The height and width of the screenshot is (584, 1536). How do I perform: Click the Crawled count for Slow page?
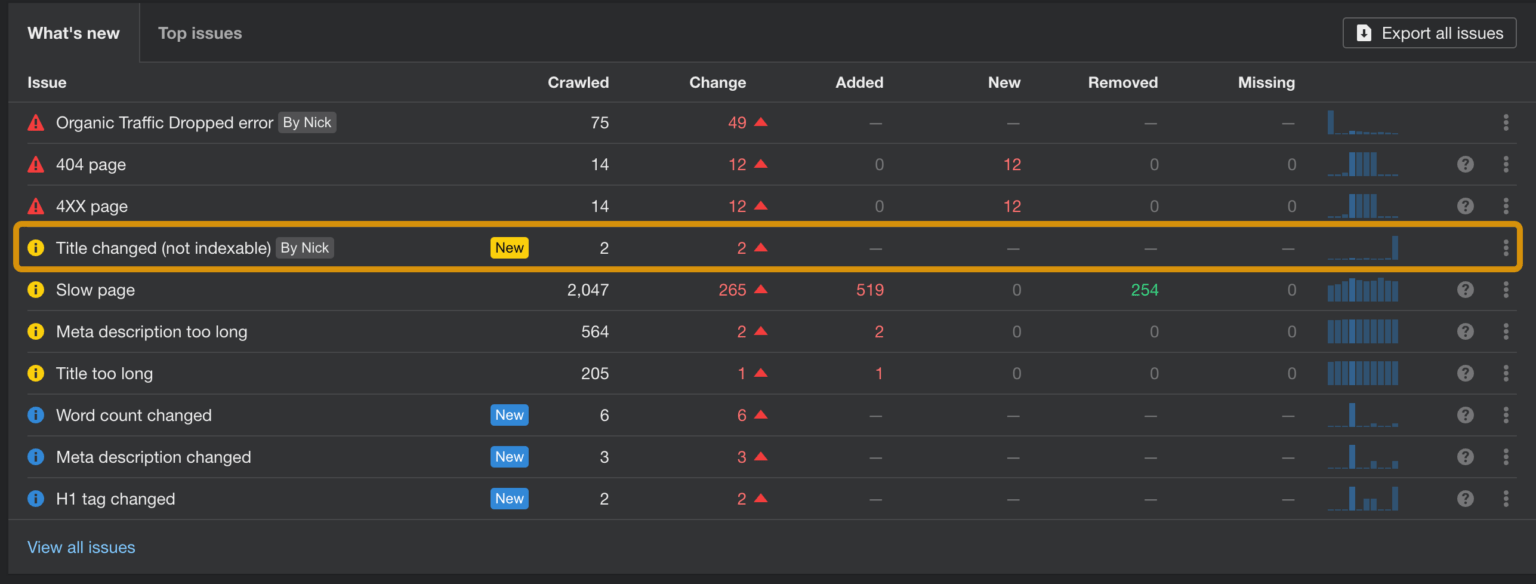589,289
